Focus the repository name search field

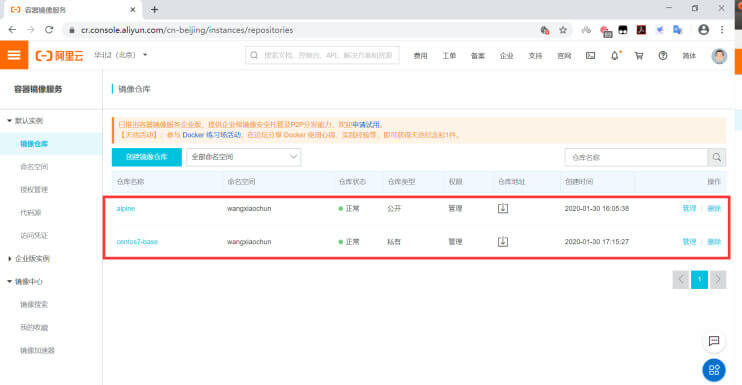636,158
